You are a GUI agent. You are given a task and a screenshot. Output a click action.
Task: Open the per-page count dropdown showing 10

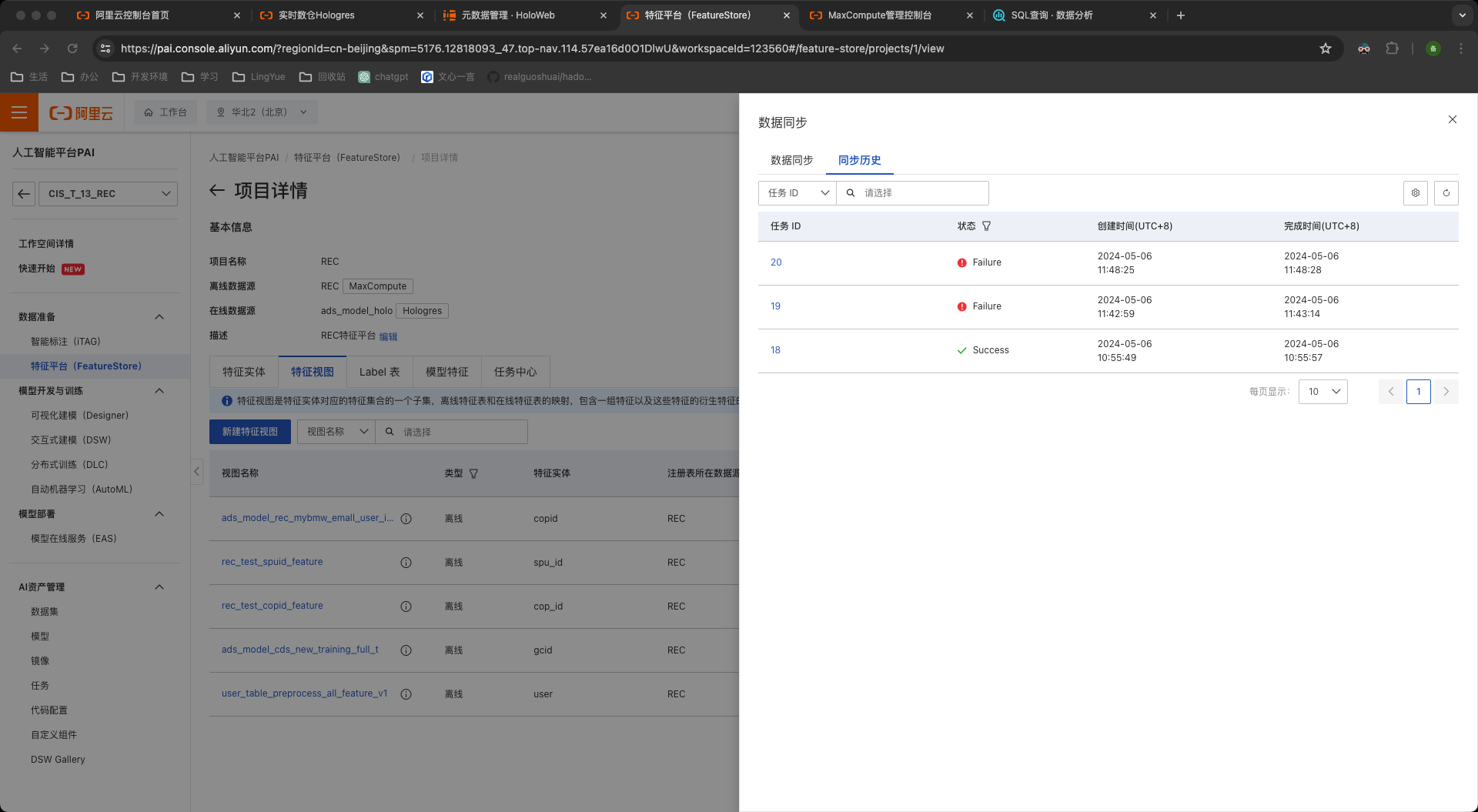1323,392
